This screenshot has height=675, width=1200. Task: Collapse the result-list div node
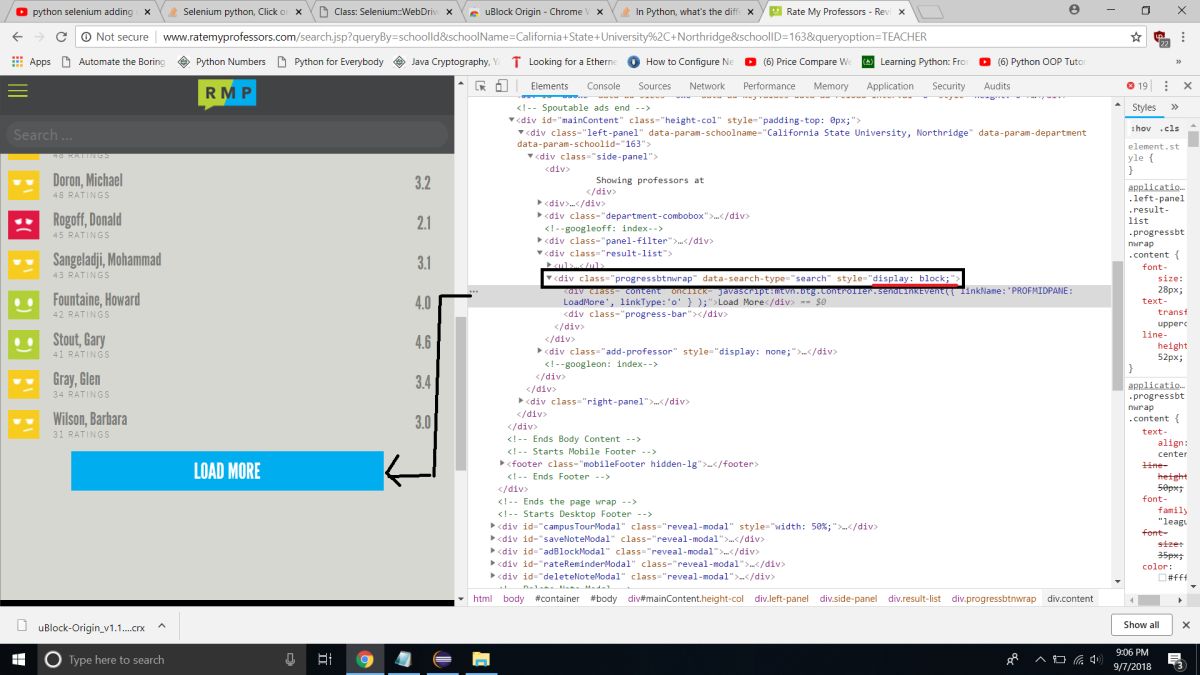pos(541,253)
